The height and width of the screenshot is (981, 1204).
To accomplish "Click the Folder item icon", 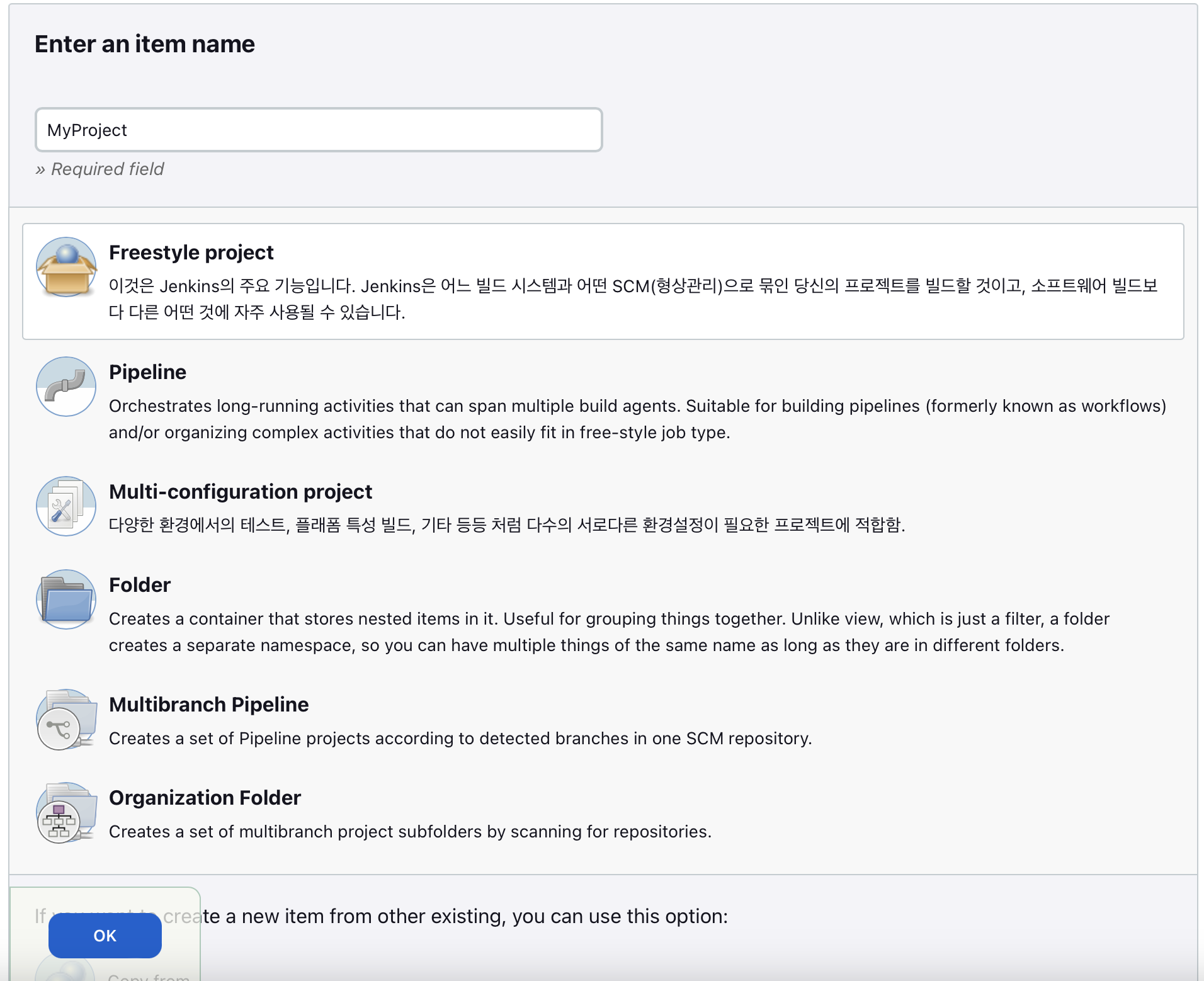I will (x=66, y=599).
